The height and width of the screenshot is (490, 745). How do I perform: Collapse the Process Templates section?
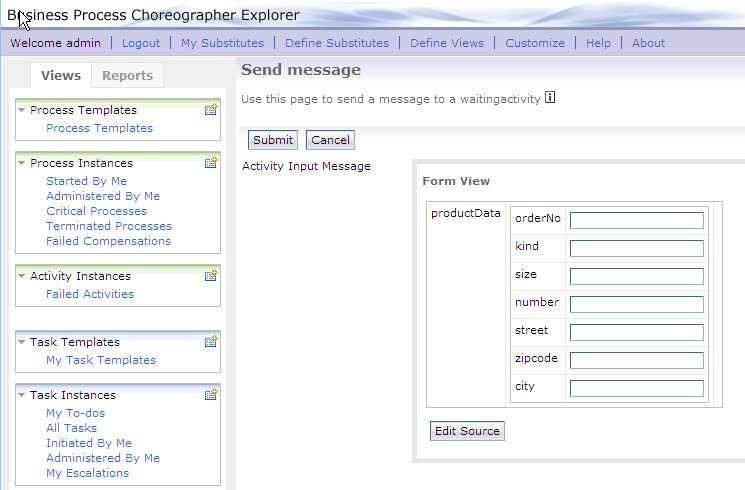point(21,110)
